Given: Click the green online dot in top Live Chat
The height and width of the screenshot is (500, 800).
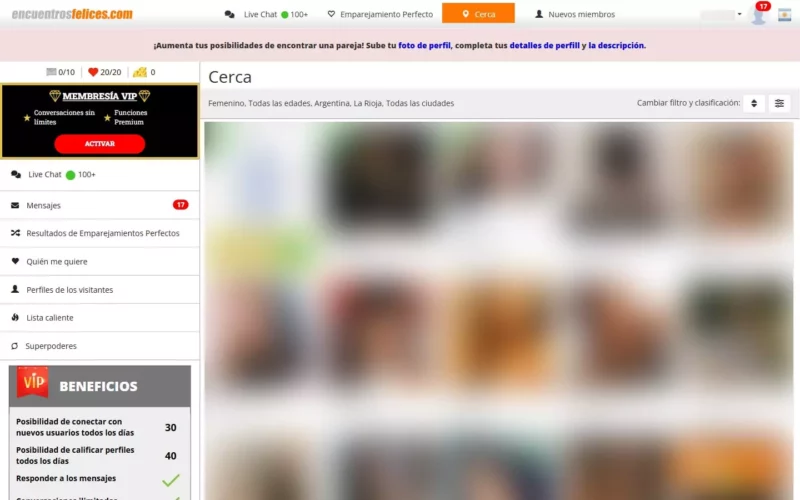Looking at the screenshot, I should [x=285, y=15].
